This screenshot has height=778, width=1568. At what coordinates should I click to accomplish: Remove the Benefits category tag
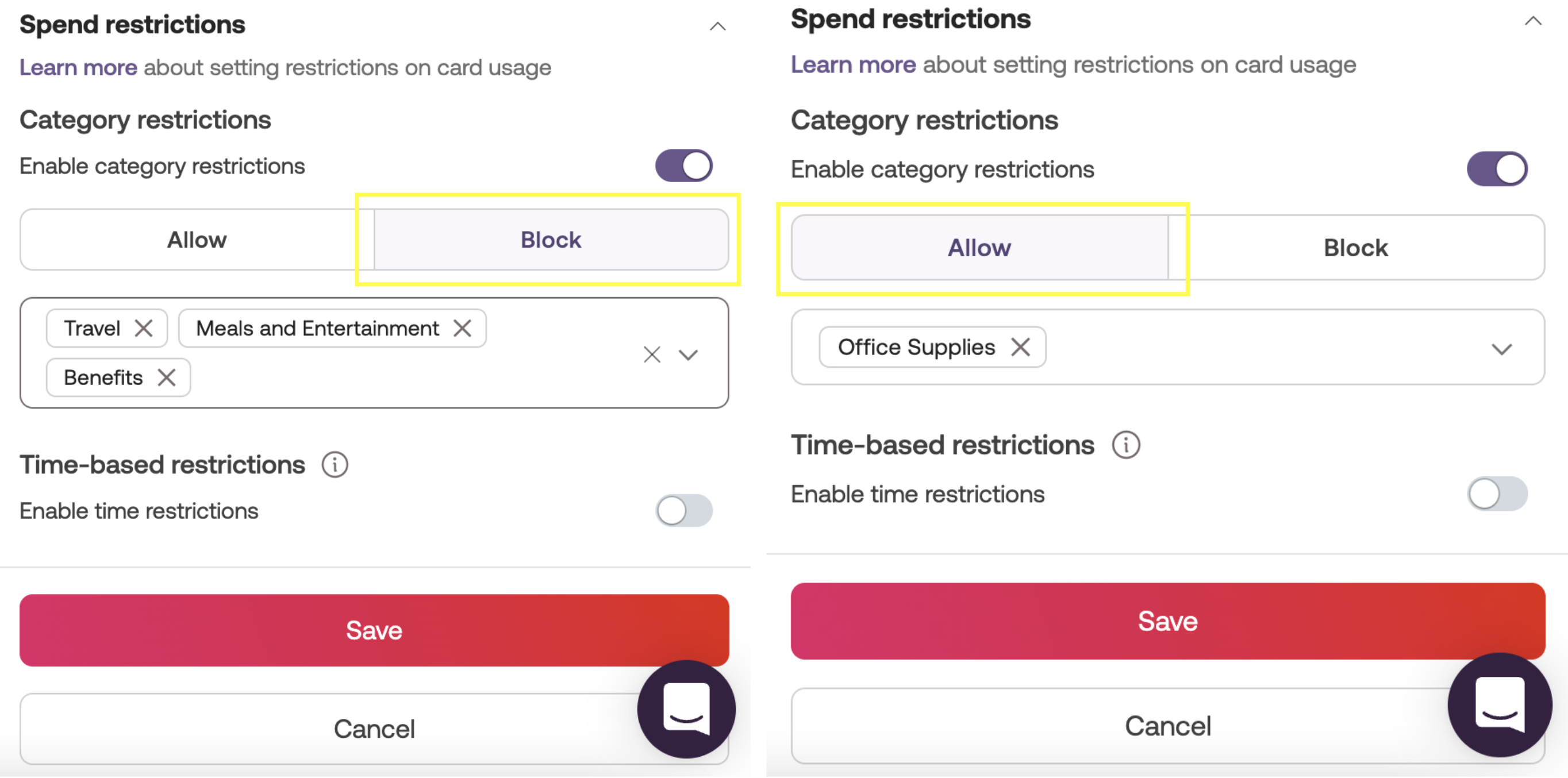pyautogui.click(x=166, y=378)
